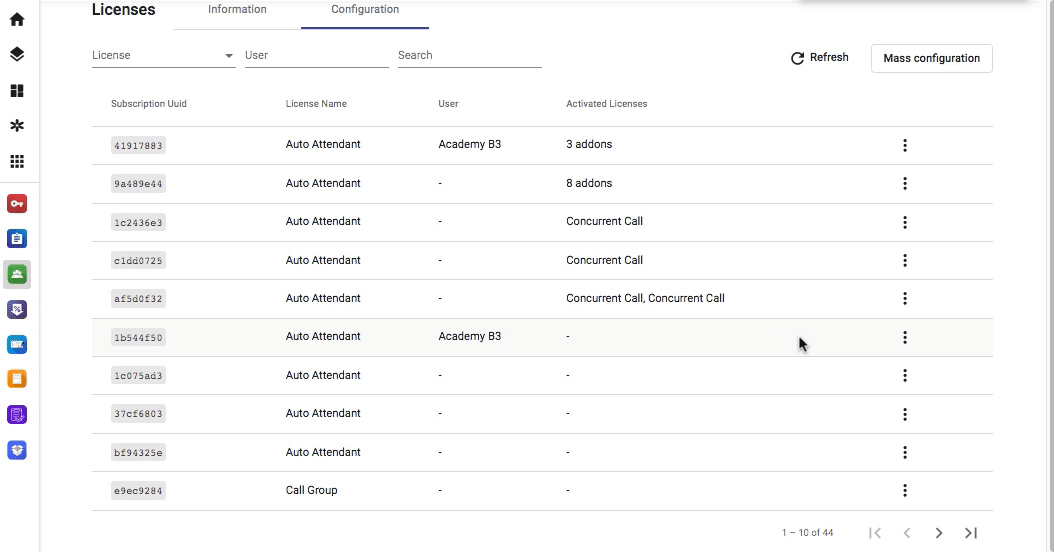This screenshot has height=552, width=1054.
Task: Click the Mass configuration button
Action: [932, 58]
